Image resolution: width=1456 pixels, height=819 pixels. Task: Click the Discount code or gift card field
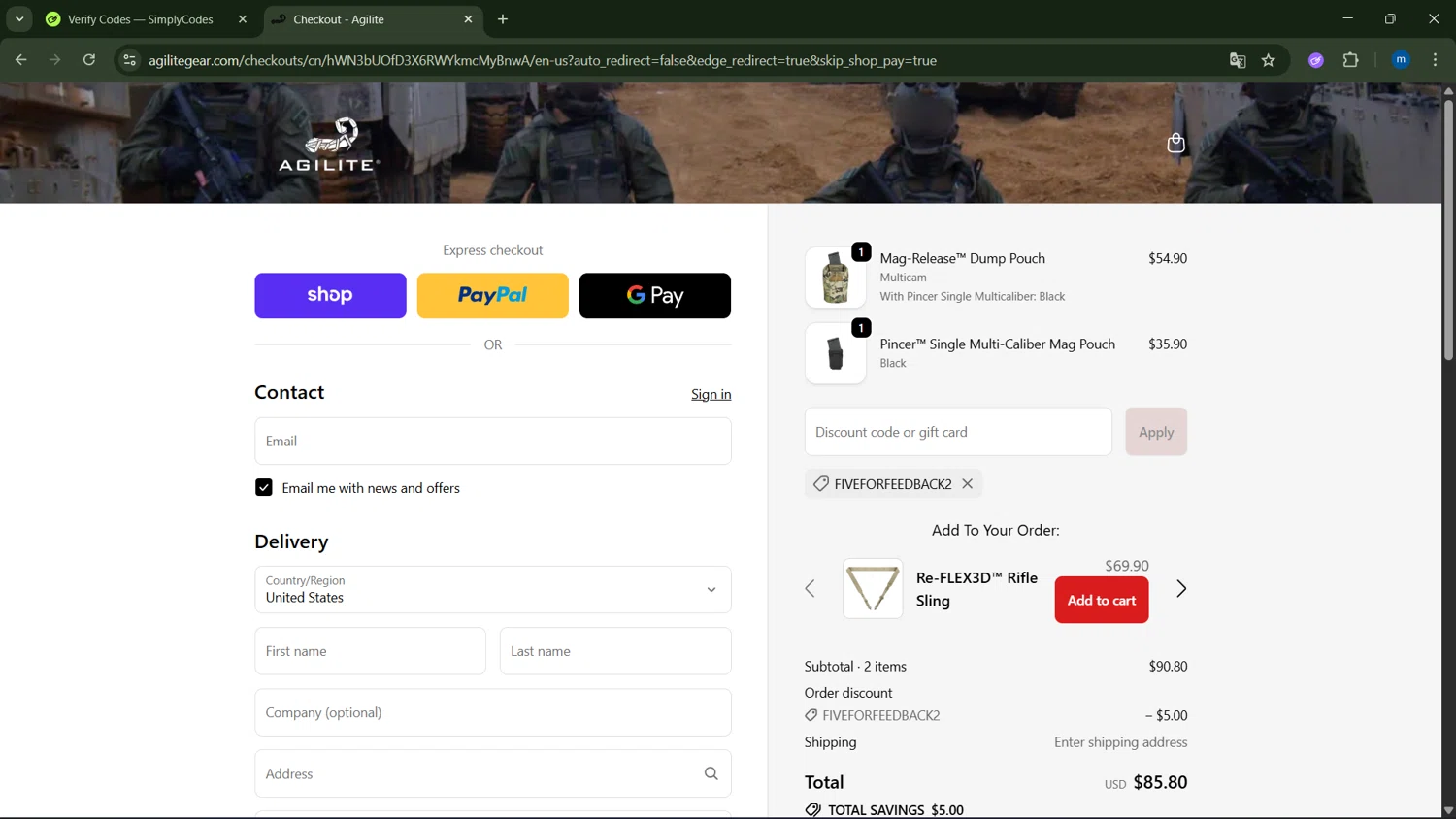point(958,432)
